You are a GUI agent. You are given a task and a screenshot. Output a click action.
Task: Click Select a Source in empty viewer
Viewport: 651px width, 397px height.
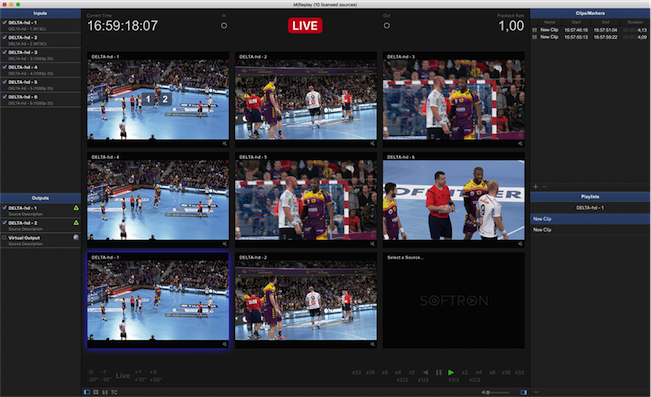point(405,257)
